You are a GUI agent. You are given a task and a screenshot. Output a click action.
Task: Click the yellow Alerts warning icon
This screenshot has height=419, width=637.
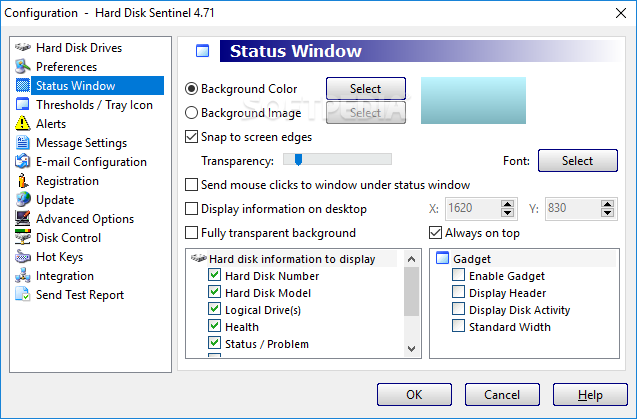click(x=23, y=123)
